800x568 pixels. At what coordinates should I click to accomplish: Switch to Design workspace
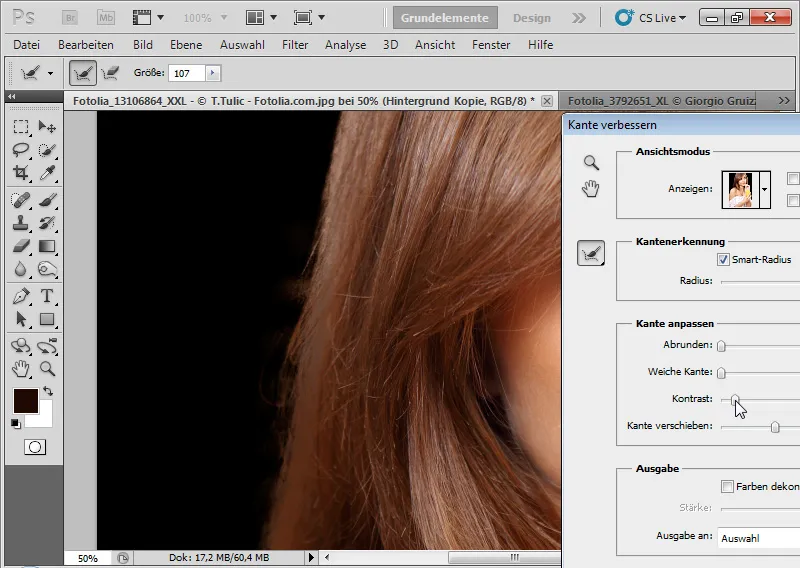pos(532,18)
